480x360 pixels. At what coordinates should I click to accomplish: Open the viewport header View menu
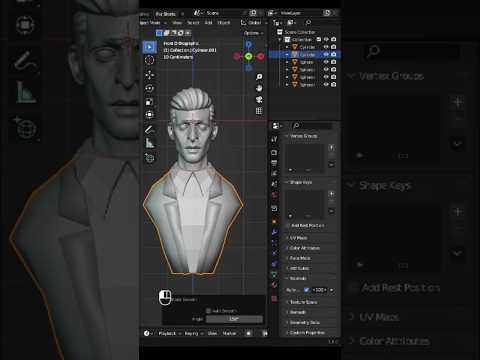[x=177, y=23]
